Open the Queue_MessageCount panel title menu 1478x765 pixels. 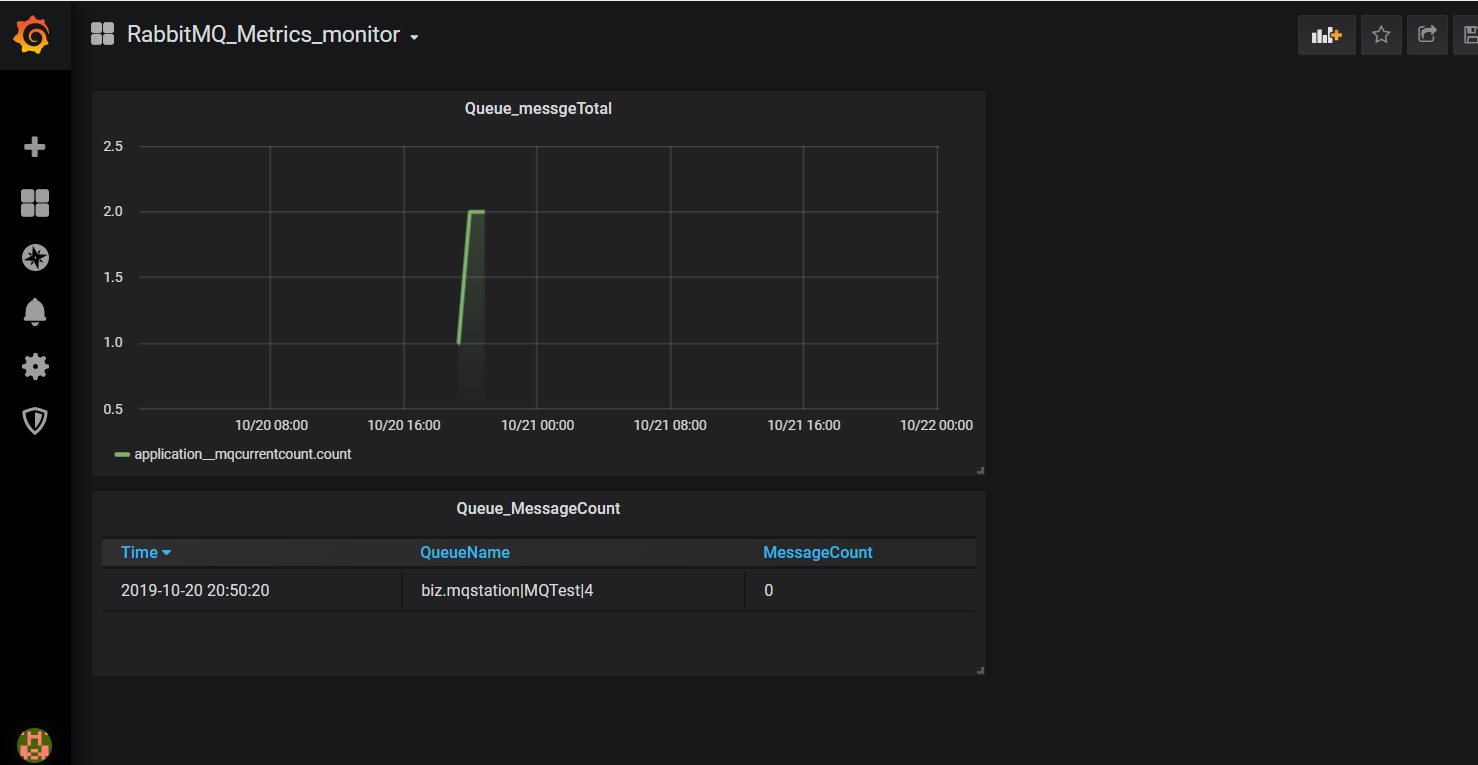tap(538, 508)
